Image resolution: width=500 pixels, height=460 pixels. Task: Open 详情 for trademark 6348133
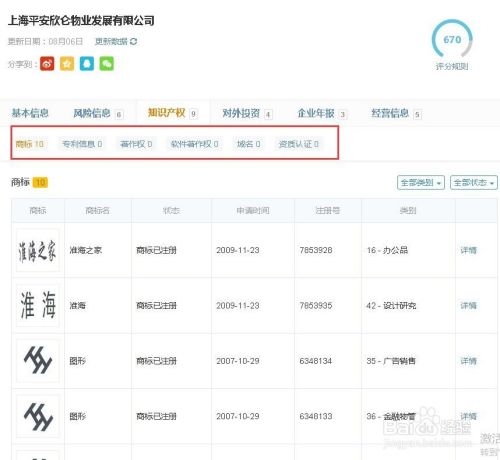[468, 416]
